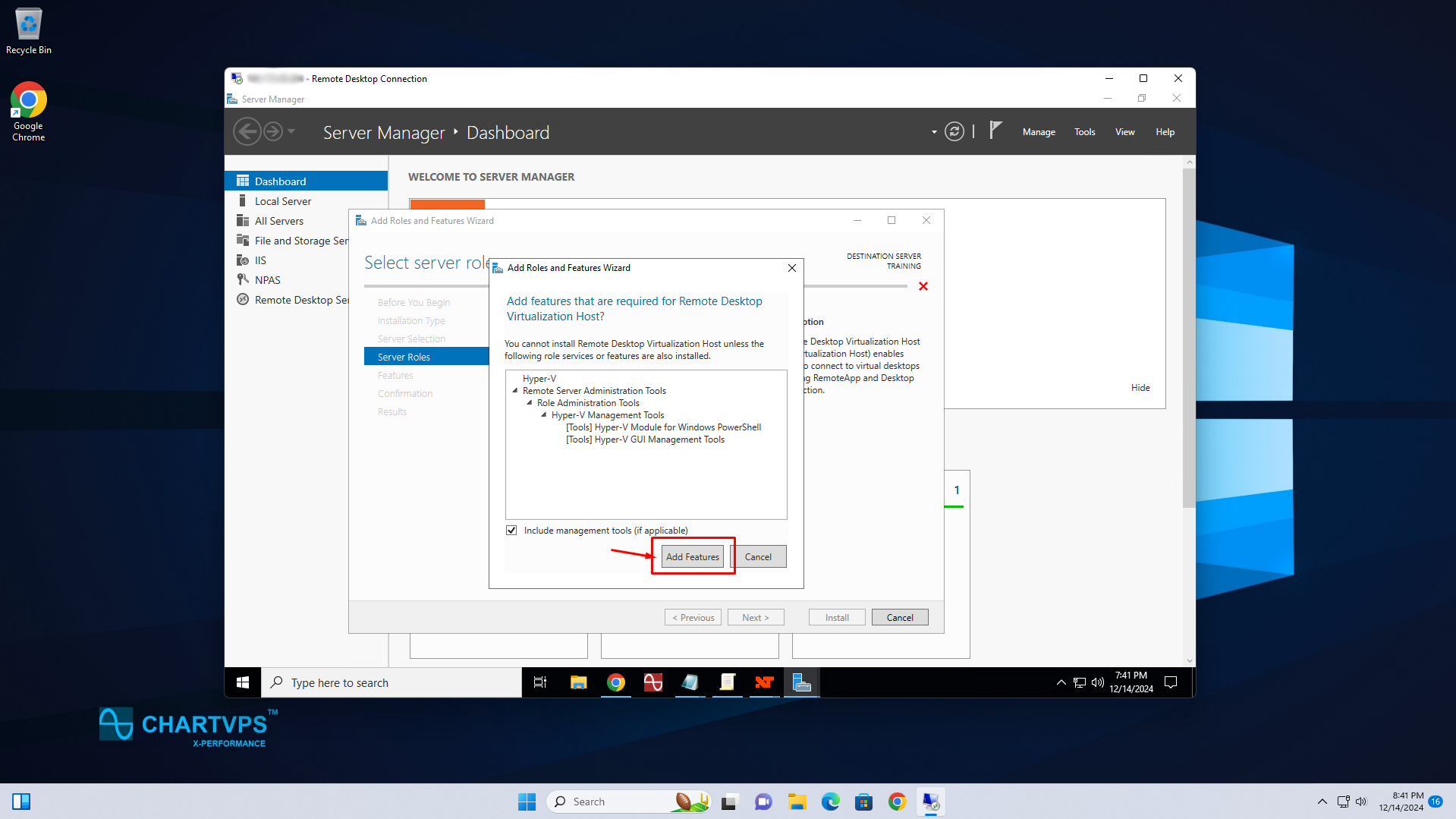Viewport: 1456px width, 819px height.
Task: Click remote volume speaker icon
Action: 1097,682
